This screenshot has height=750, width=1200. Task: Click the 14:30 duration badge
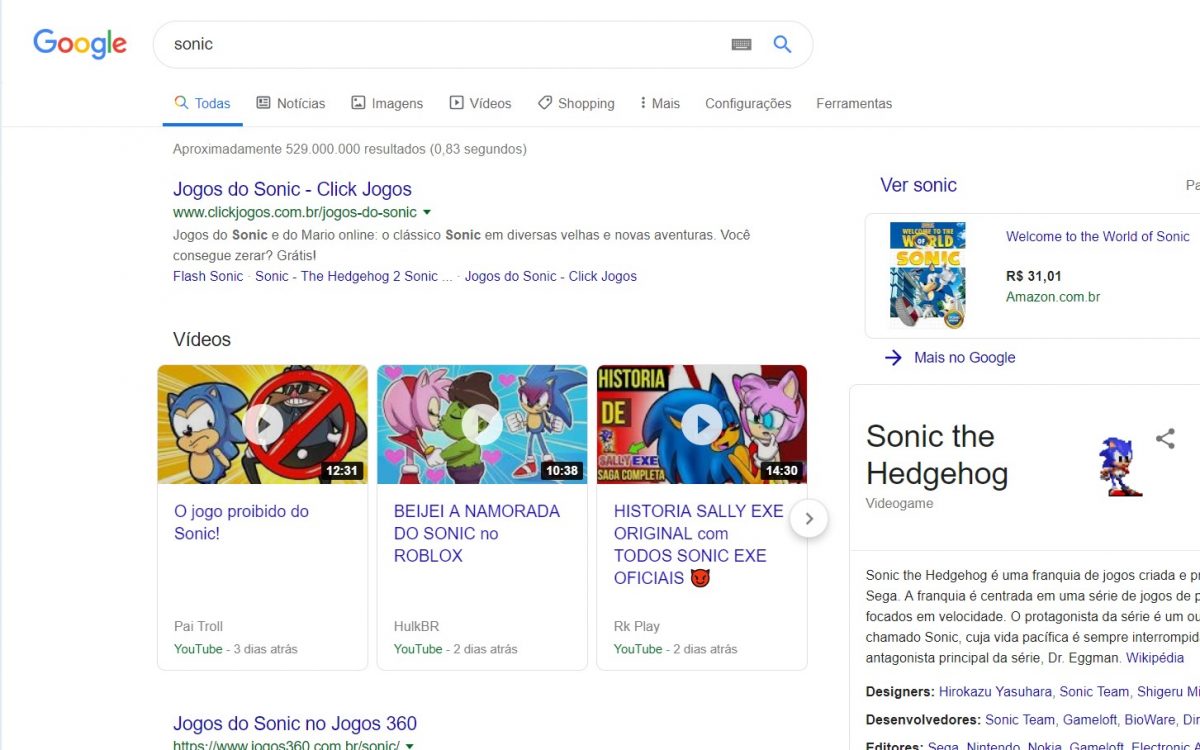(781, 471)
